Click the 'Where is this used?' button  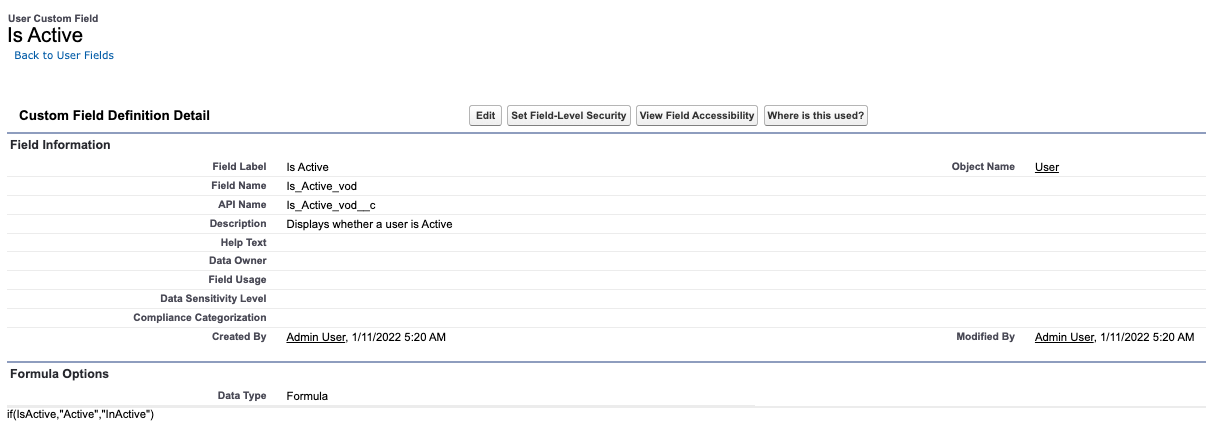(x=815, y=116)
